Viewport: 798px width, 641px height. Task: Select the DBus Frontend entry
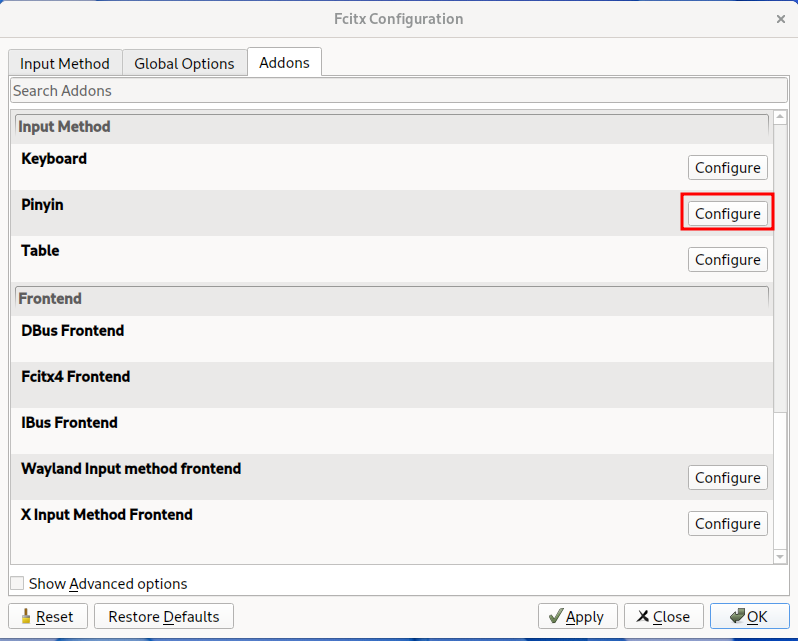(73, 331)
